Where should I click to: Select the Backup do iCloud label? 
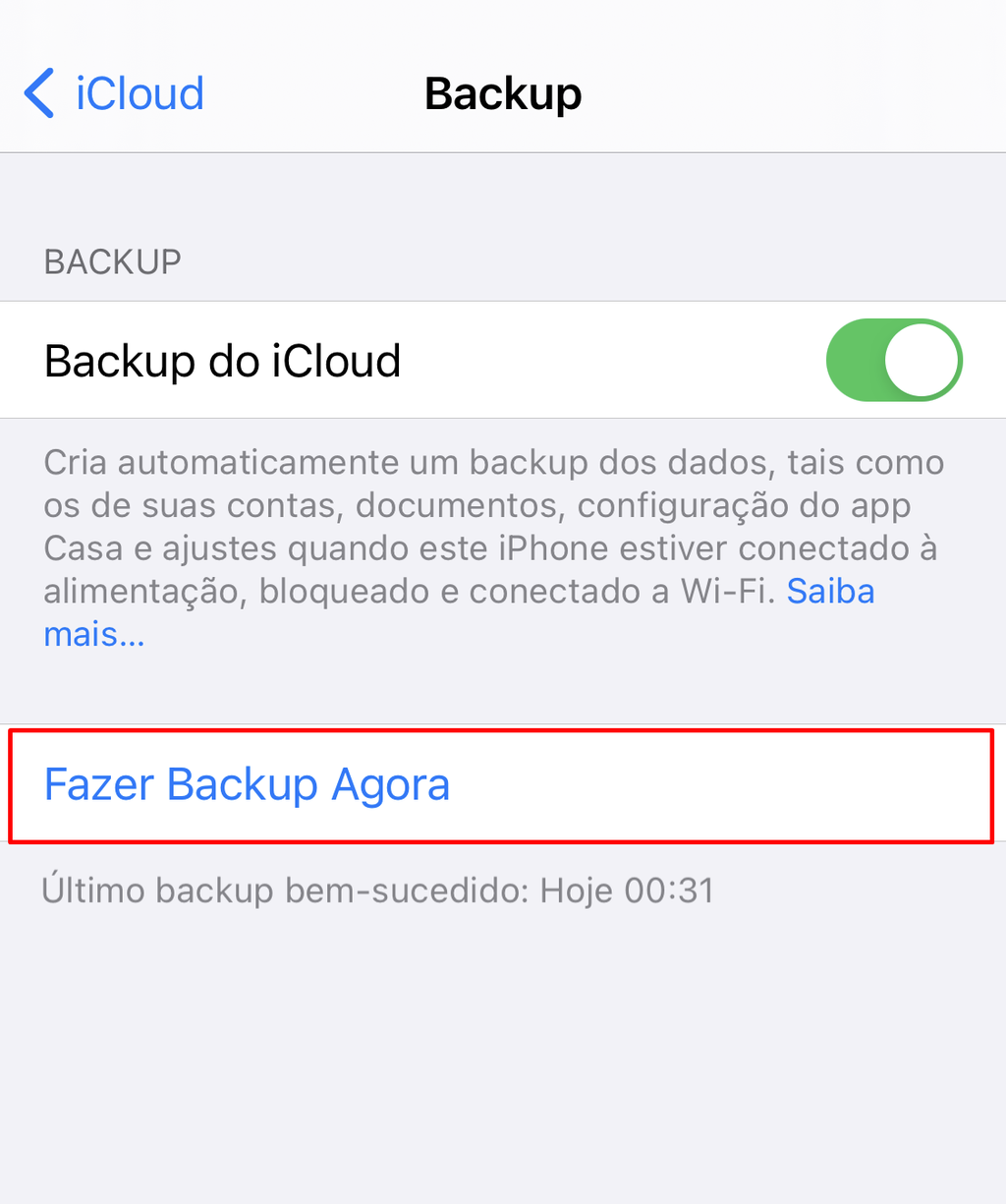pyautogui.click(x=223, y=361)
